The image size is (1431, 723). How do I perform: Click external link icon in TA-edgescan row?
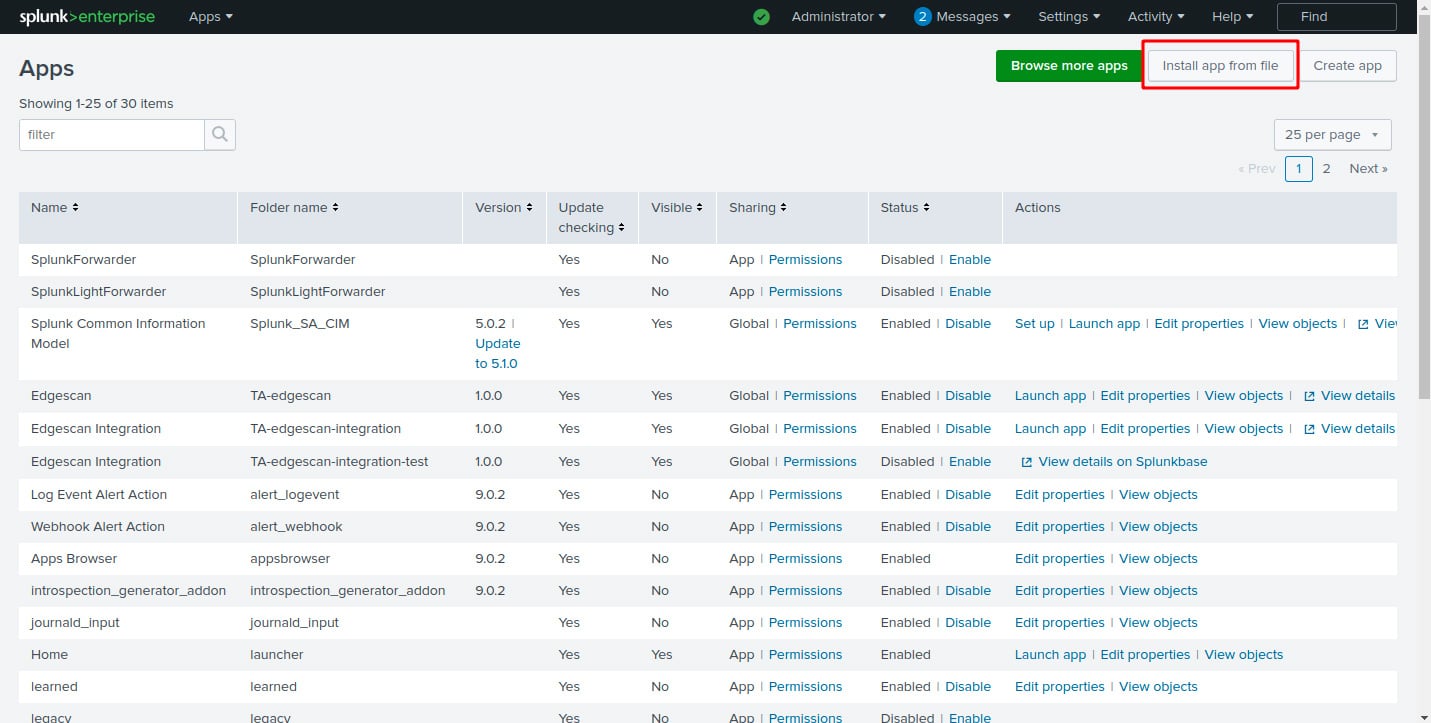(1309, 396)
